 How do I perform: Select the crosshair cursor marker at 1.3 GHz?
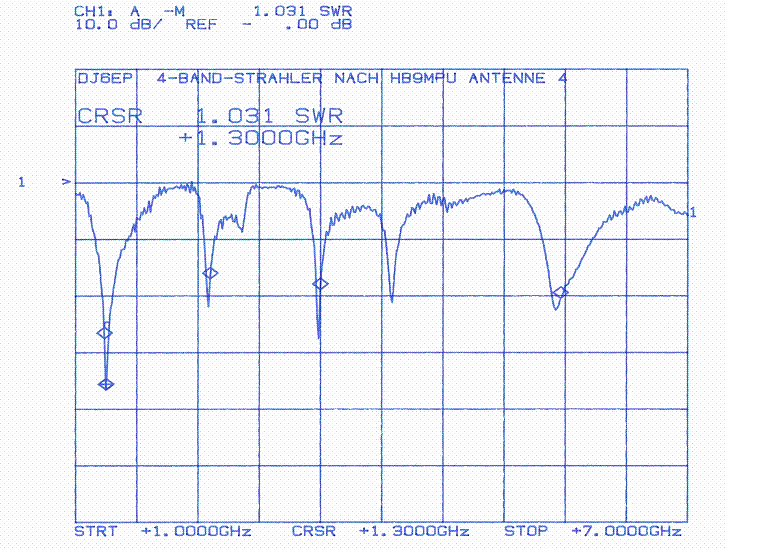106,384
